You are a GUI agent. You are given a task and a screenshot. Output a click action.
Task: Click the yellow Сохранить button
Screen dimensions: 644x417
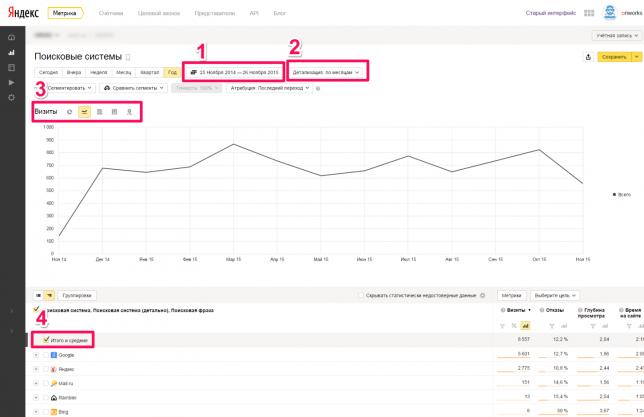point(614,57)
